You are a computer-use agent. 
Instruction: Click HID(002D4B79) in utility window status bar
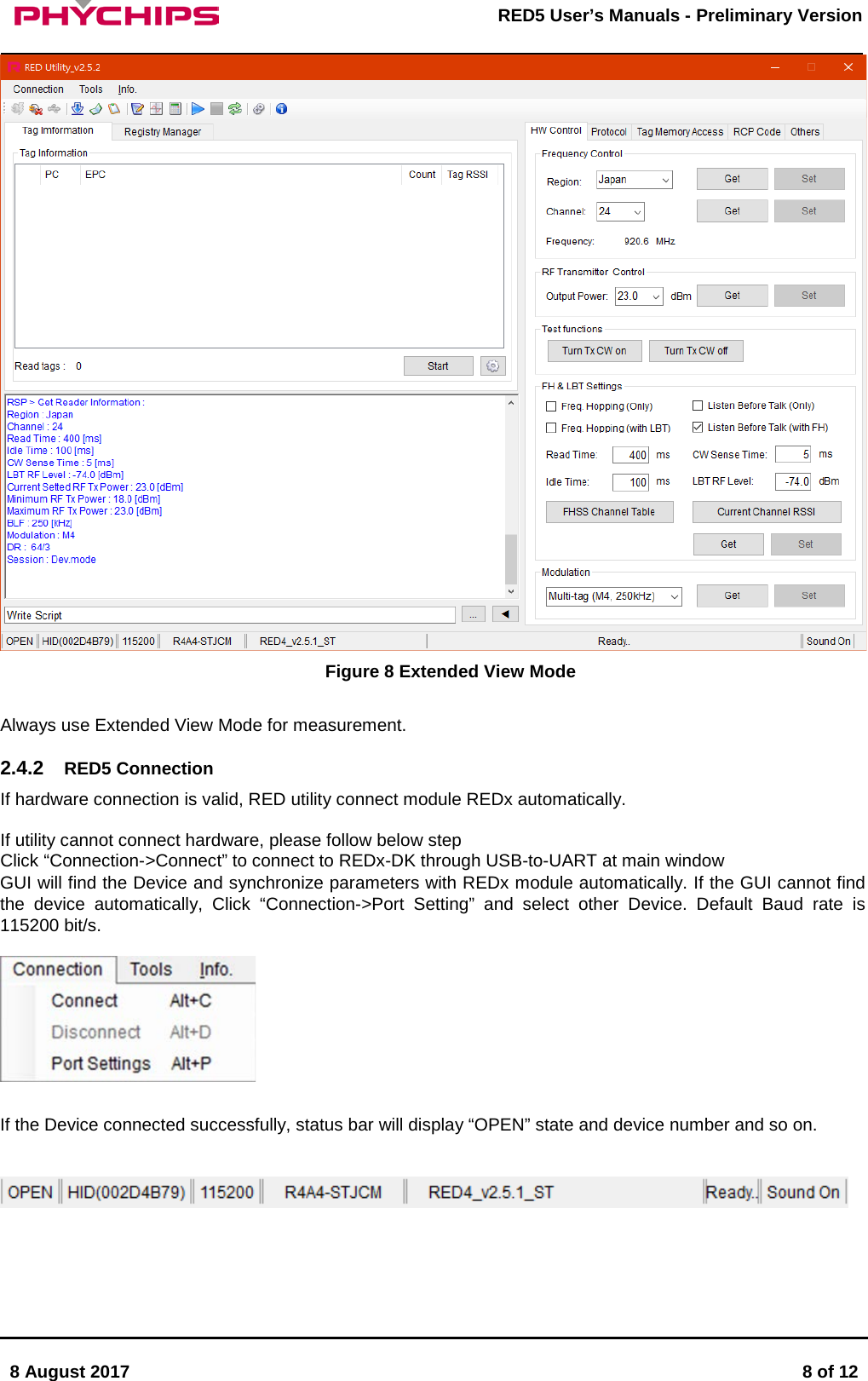point(78,642)
